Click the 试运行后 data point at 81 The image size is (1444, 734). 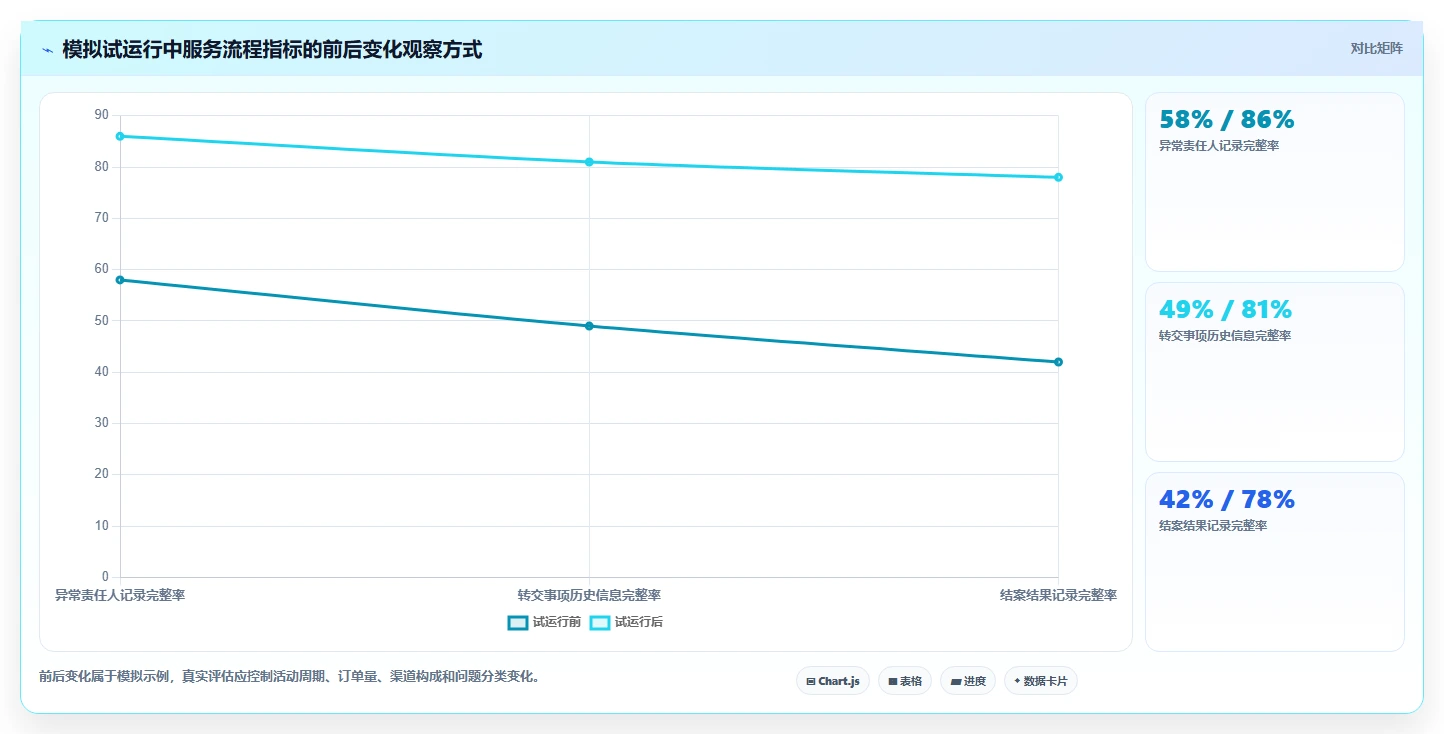(589, 162)
